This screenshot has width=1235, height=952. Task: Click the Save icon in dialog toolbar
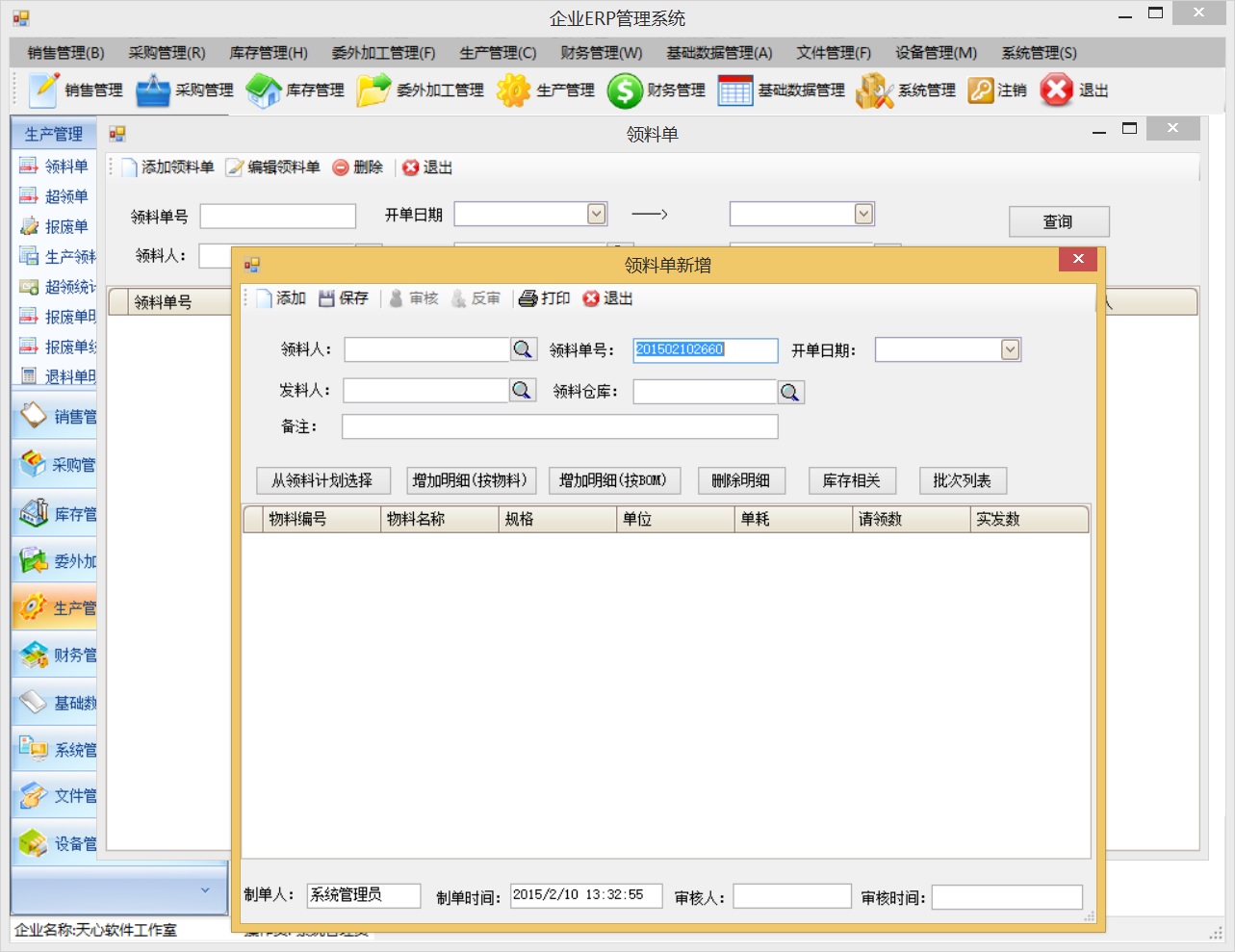[x=327, y=298]
